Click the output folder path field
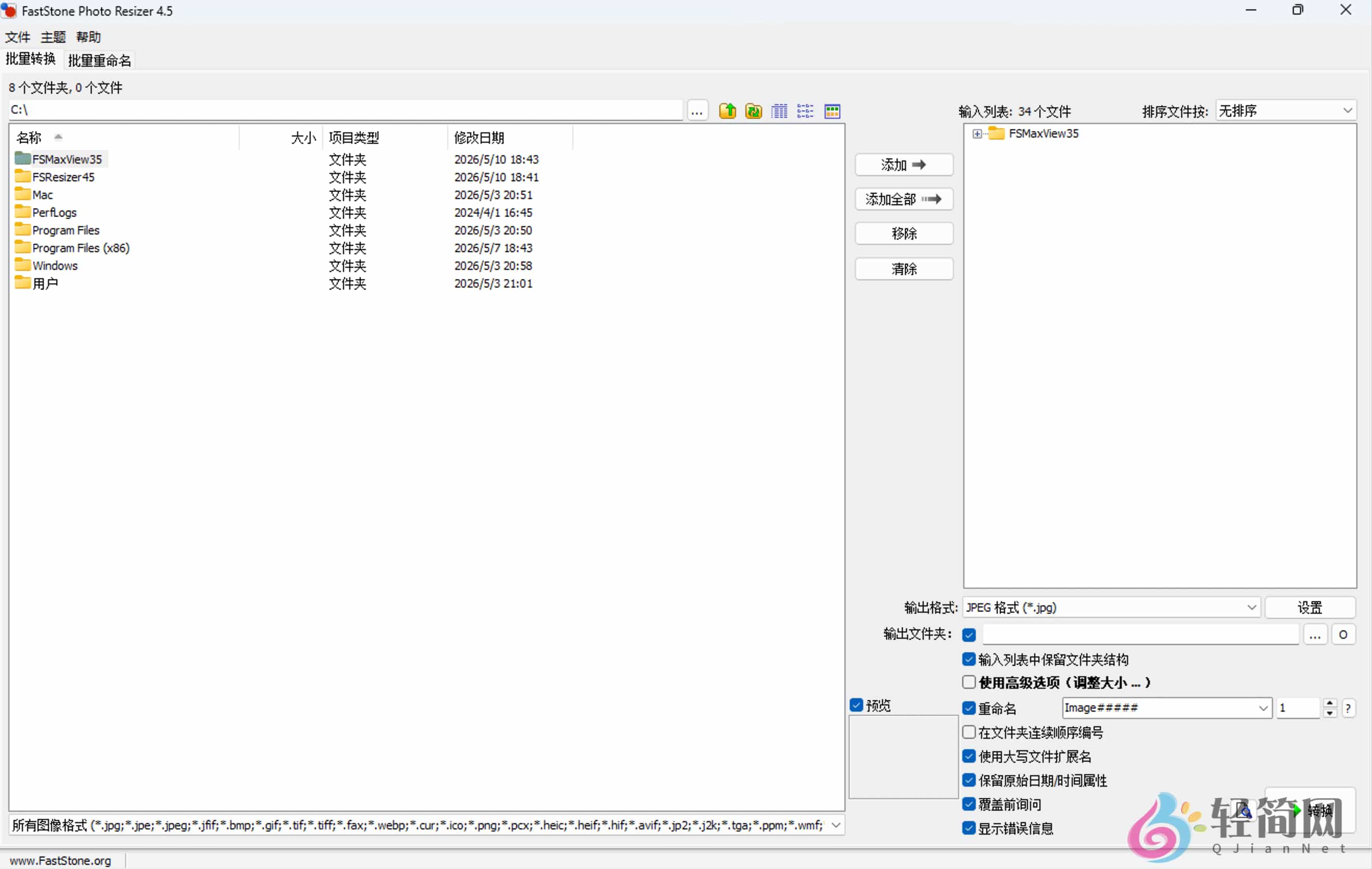This screenshot has width=1372, height=869. coord(1141,635)
